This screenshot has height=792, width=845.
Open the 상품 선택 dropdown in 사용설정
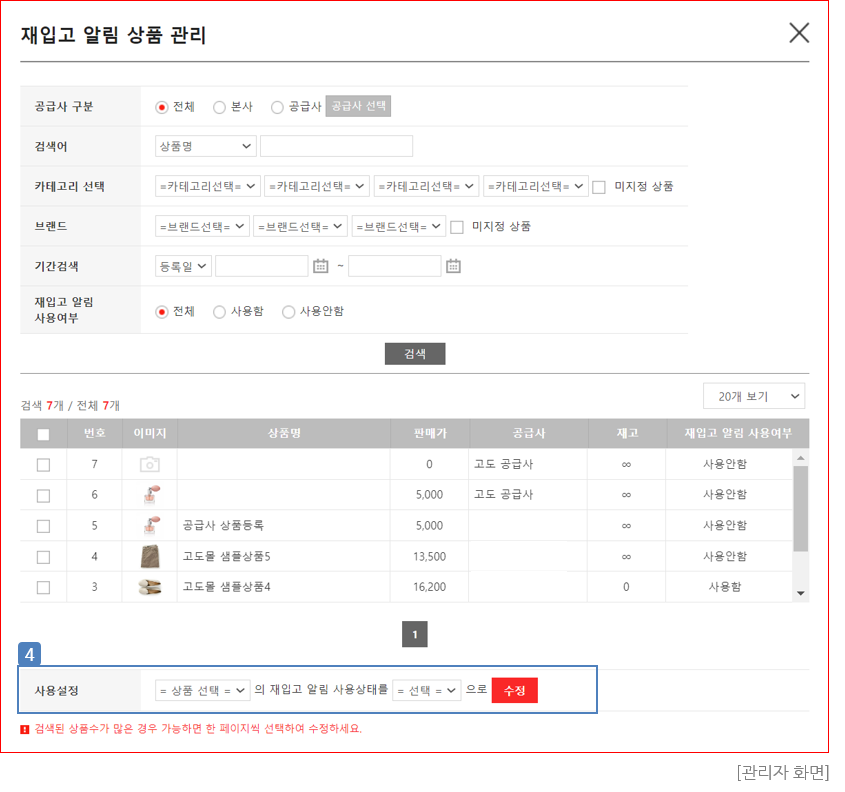coord(203,691)
